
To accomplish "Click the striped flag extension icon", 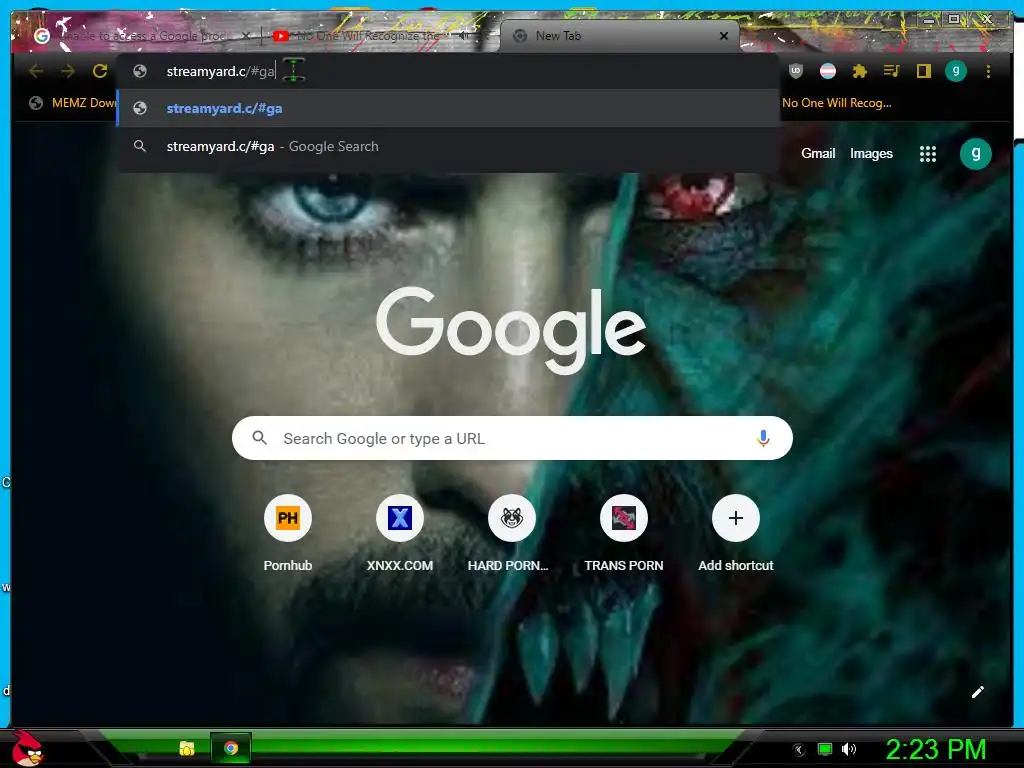I will pyautogui.click(x=827, y=71).
